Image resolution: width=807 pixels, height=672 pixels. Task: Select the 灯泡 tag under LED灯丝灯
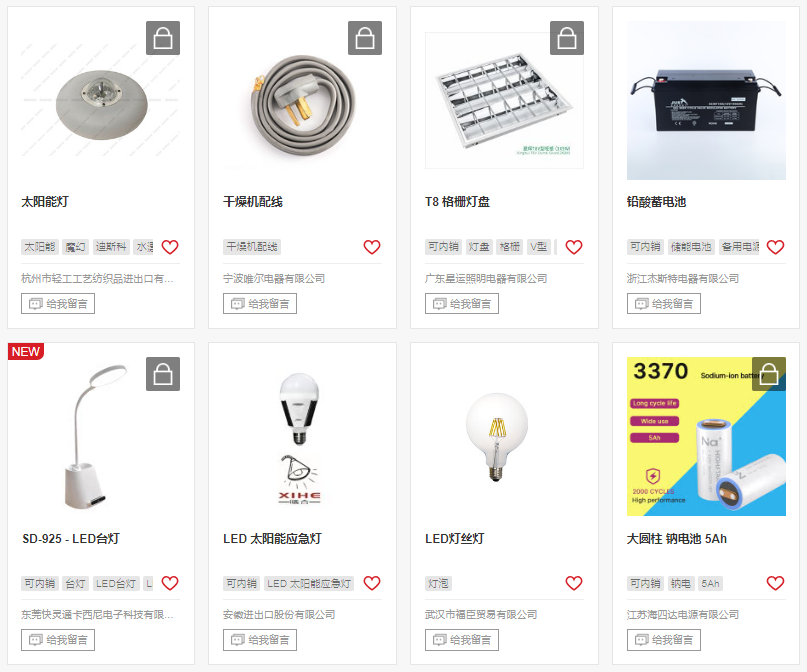(438, 583)
